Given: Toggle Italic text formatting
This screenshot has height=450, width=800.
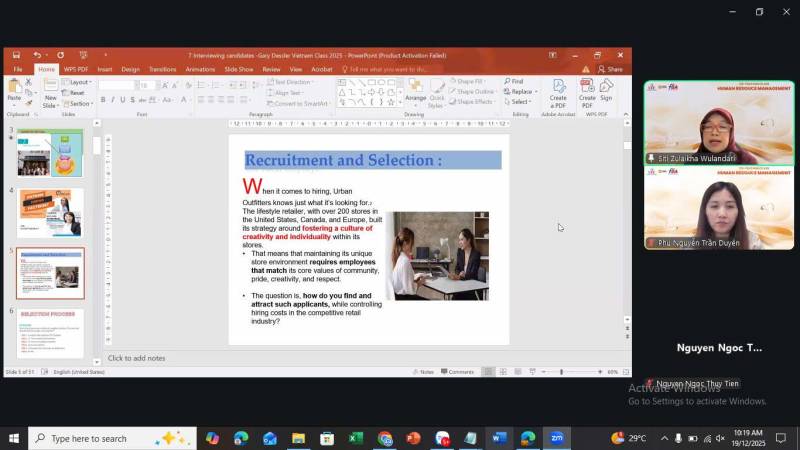Looking at the screenshot, I should click(x=113, y=100).
